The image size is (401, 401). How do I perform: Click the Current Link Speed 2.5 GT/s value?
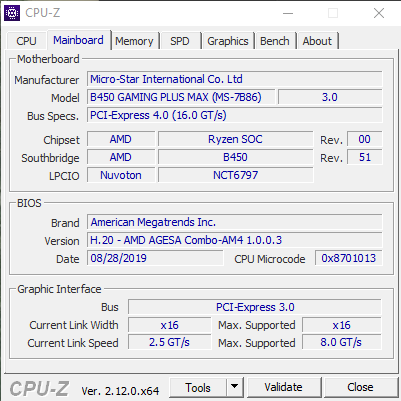coord(170,343)
